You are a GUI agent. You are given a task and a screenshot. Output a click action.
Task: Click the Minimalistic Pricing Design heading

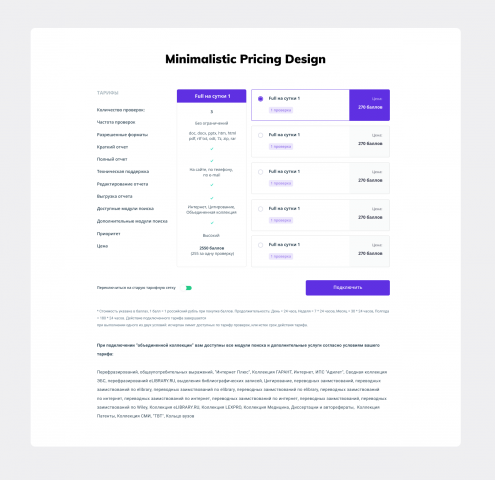245,59
